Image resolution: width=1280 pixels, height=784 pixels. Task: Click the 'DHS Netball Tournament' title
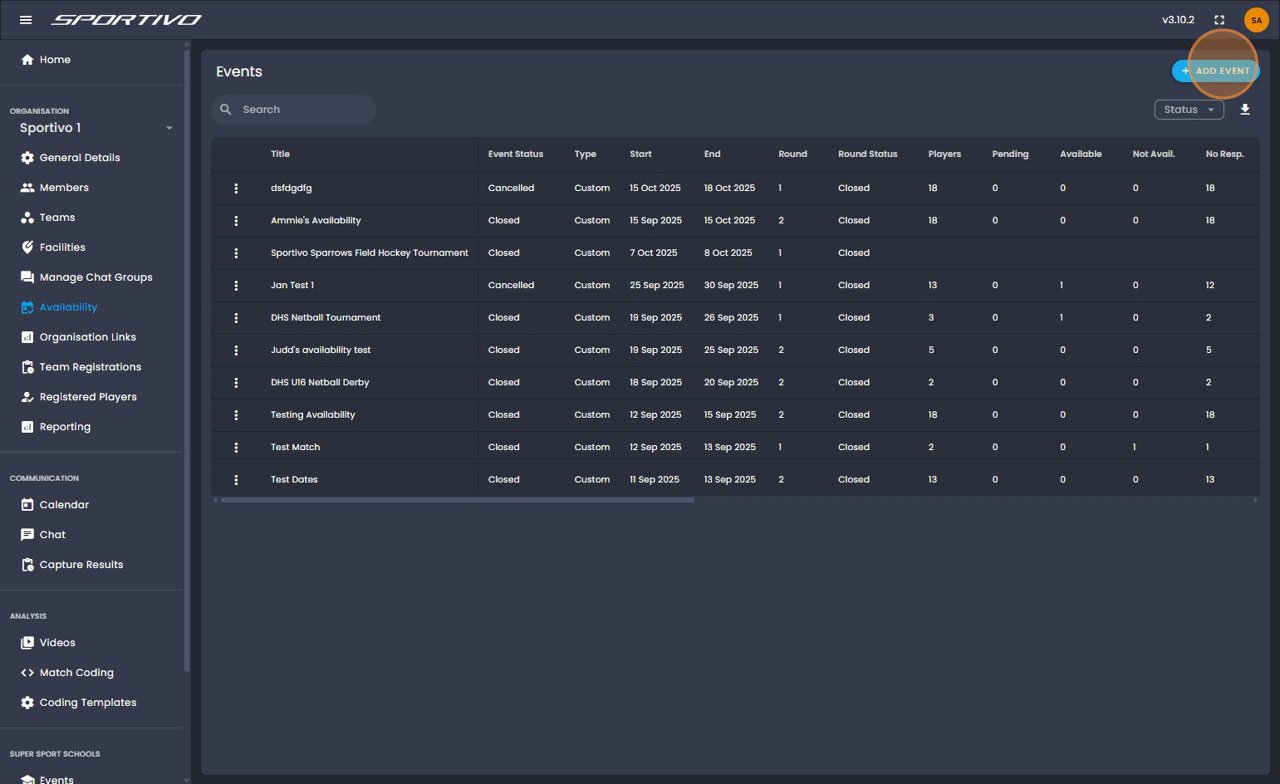click(x=325, y=318)
